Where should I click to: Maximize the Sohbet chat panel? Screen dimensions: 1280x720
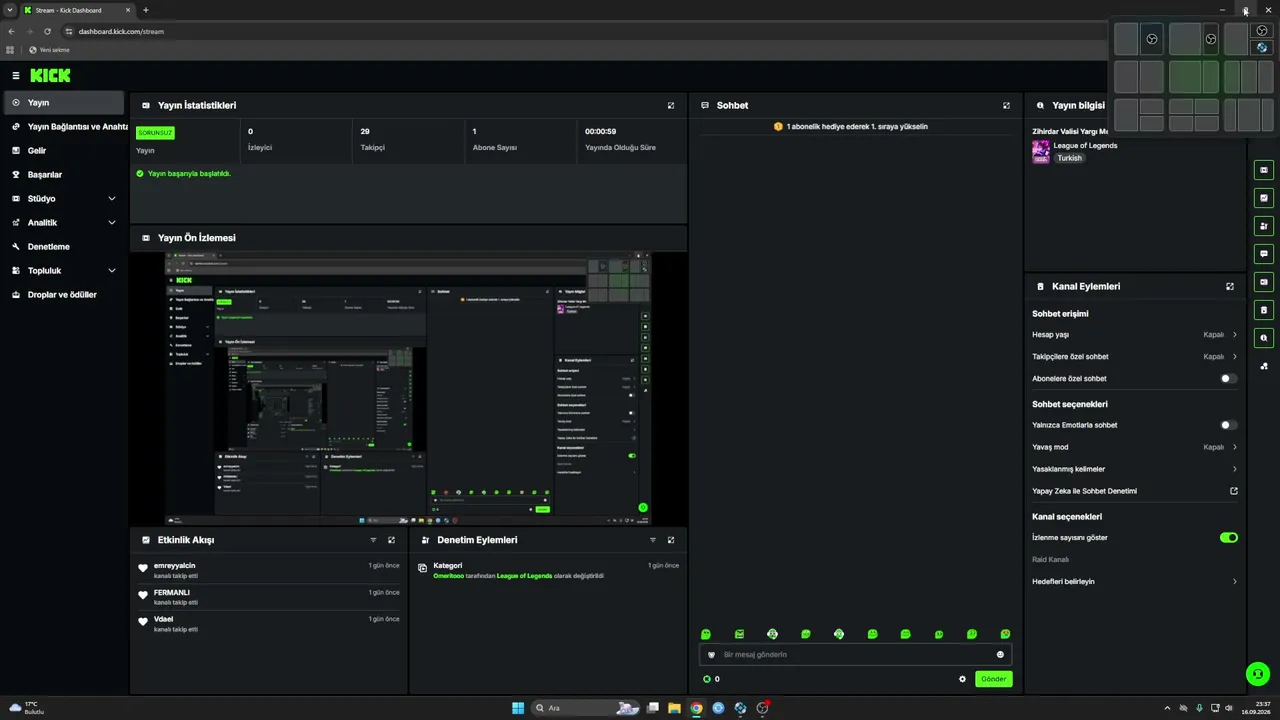[x=1006, y=105]
